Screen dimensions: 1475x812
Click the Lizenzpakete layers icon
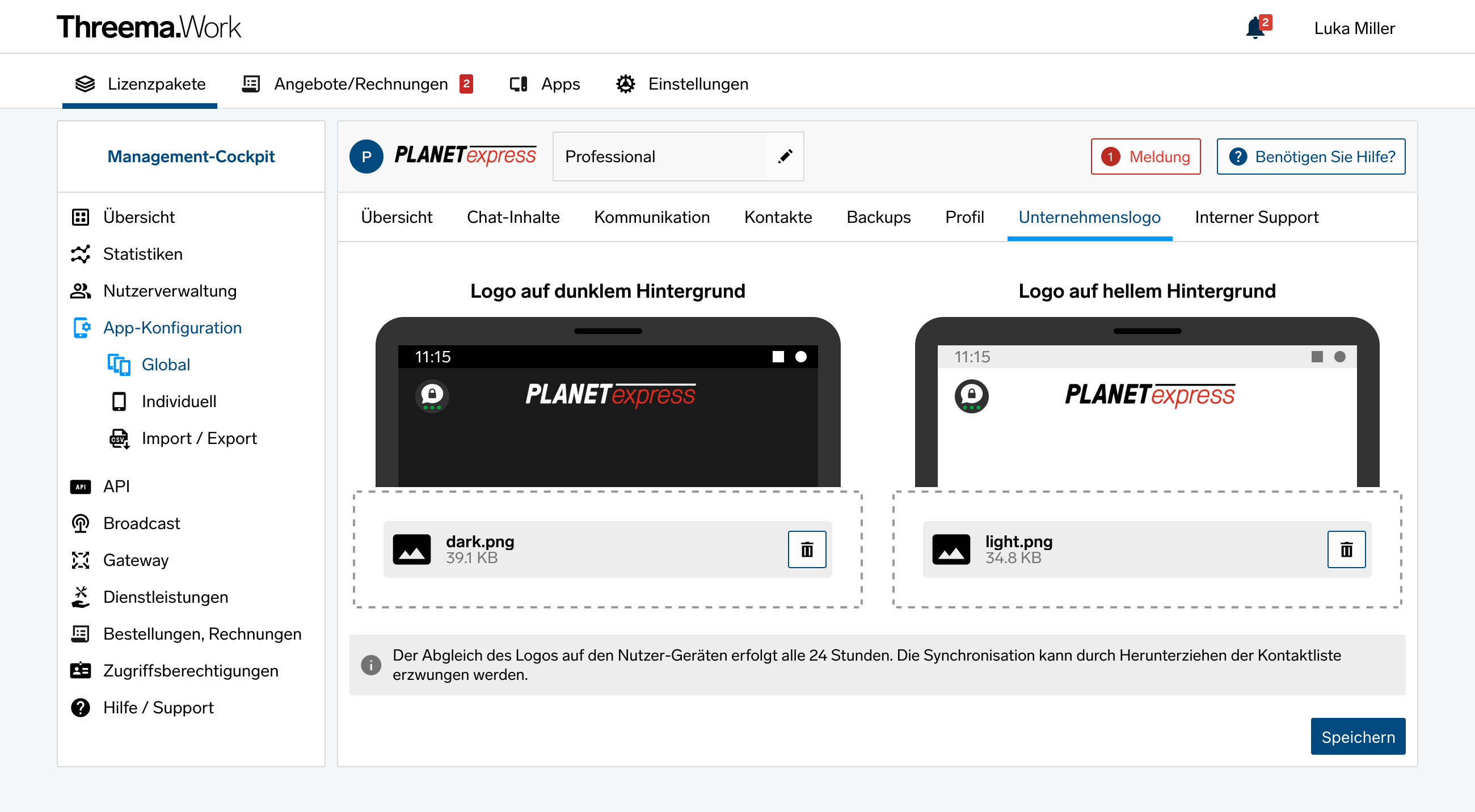tap(85, 83)
